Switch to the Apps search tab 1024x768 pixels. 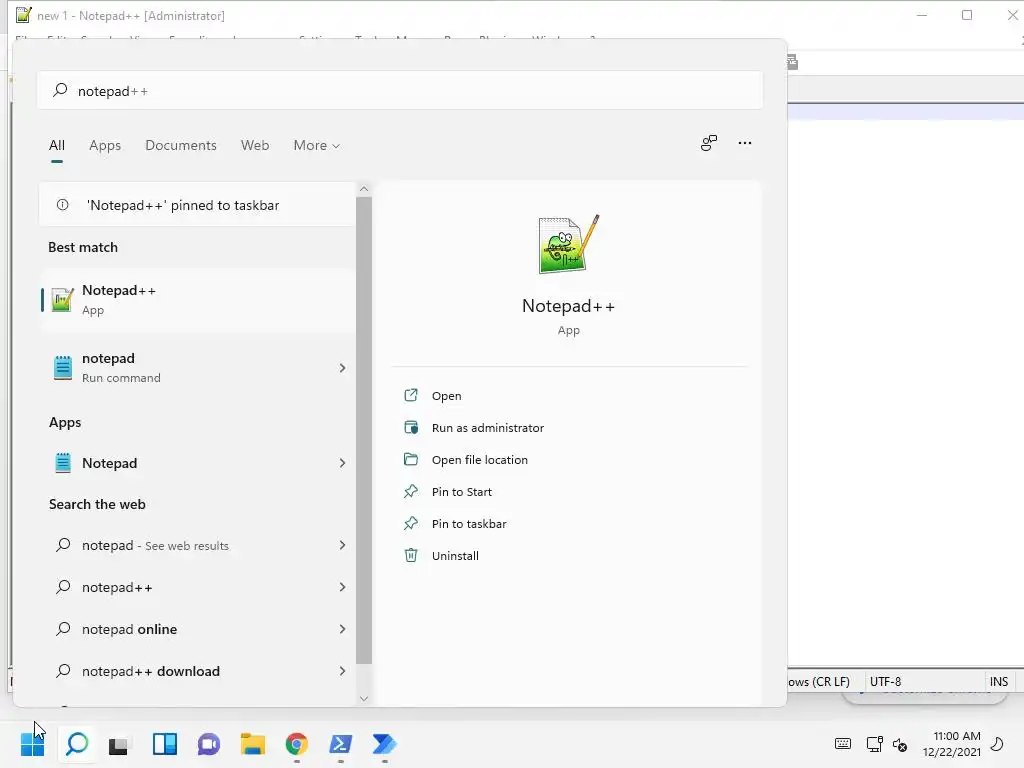coord(105,145)
